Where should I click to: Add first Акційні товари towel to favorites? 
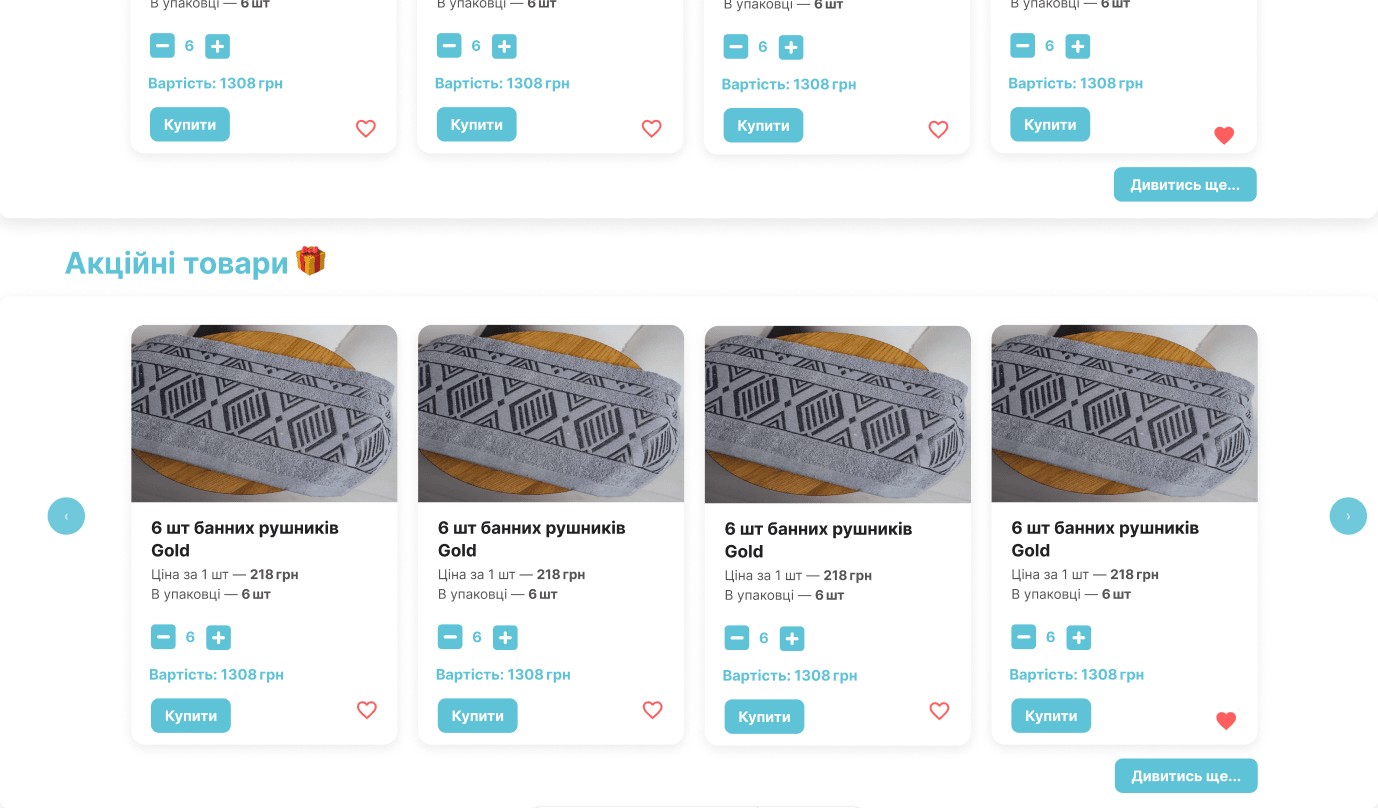[x=367, y=710]
